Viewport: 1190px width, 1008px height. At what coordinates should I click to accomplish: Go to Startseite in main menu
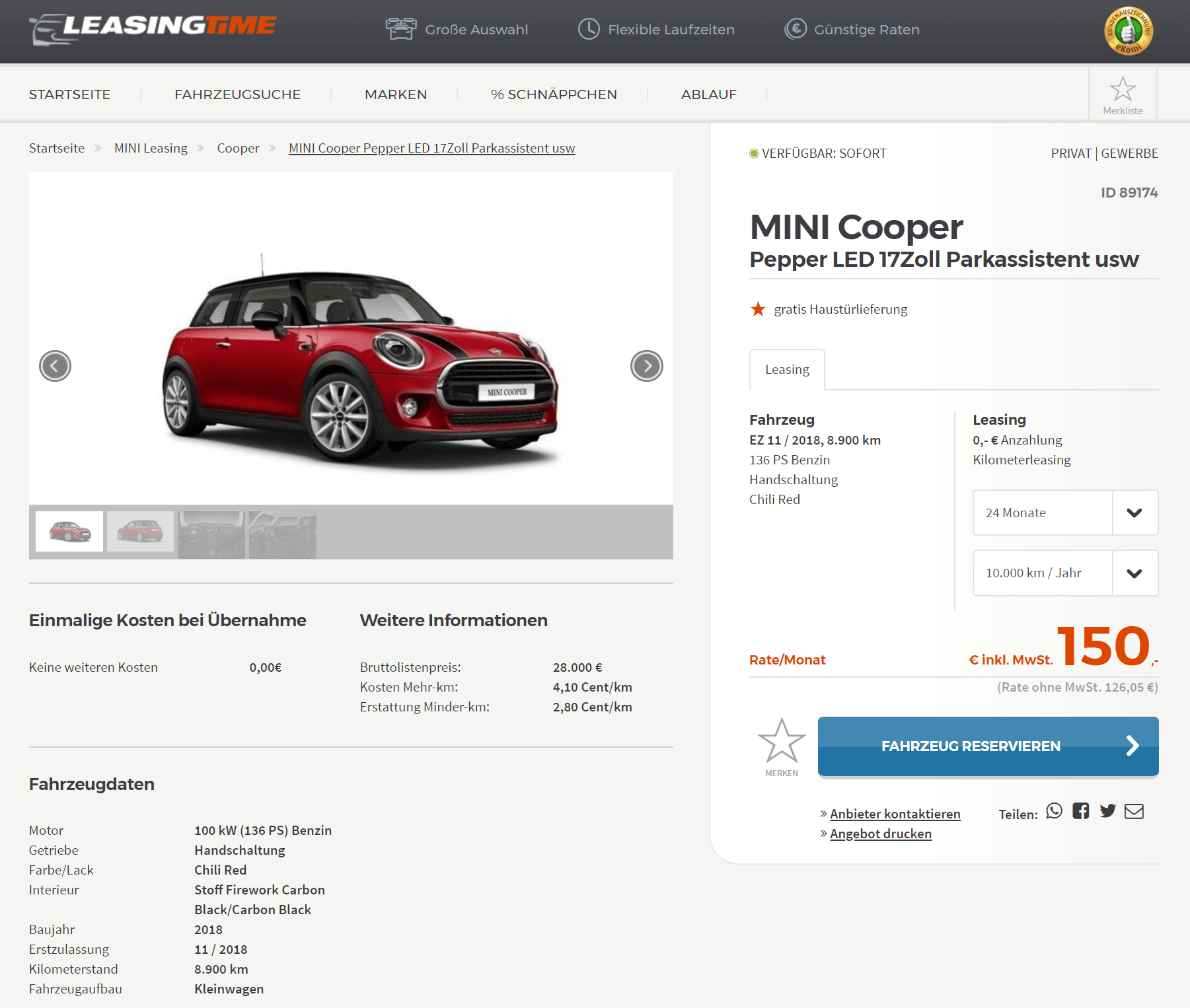pos(69,94)
